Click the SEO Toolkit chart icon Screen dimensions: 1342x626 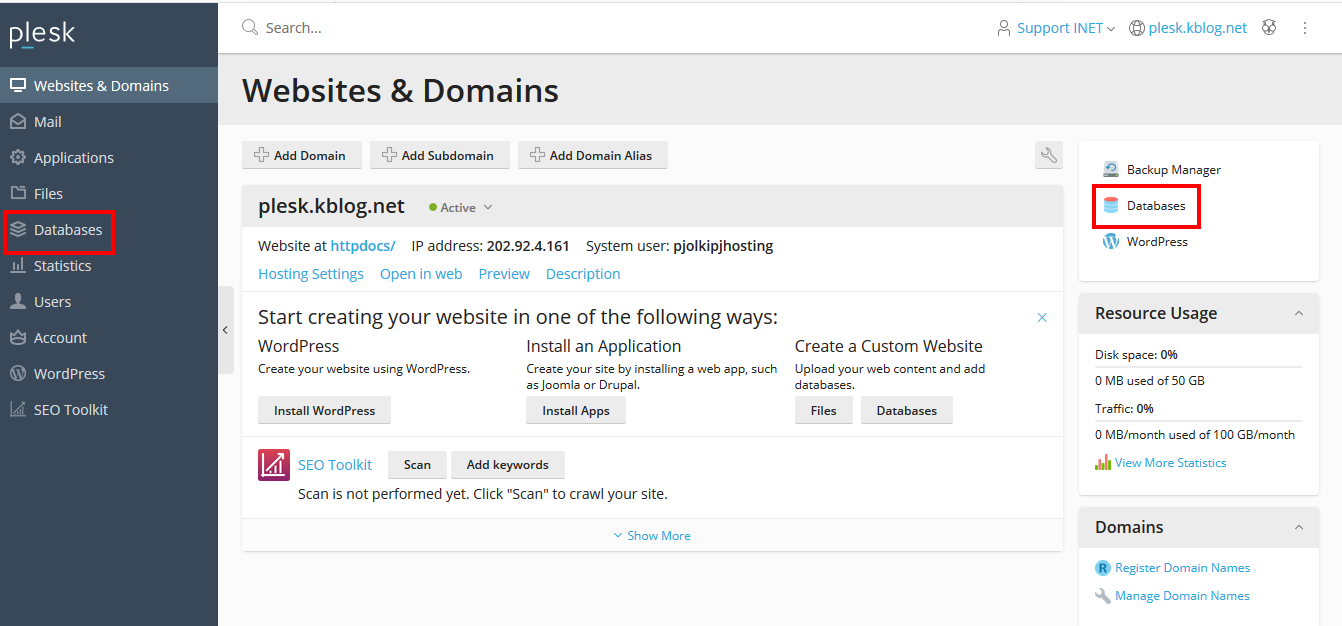click(274, 465)
